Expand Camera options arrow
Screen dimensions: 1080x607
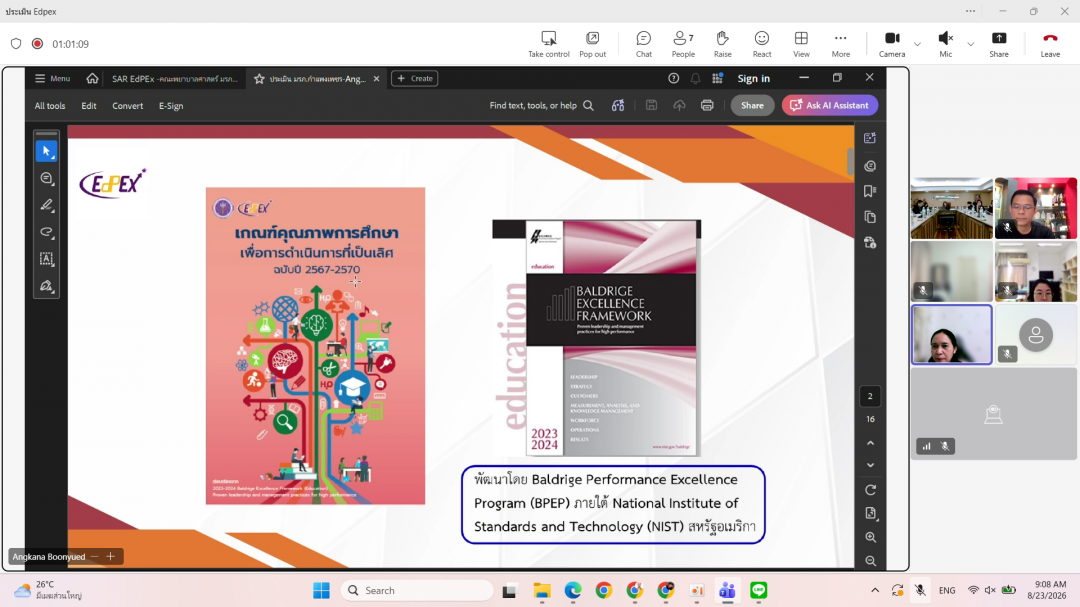[917, 44]
